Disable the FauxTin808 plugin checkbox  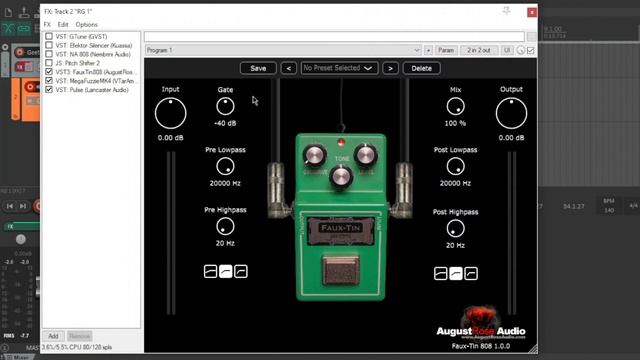pyautogui.click(x=49, y=72)
